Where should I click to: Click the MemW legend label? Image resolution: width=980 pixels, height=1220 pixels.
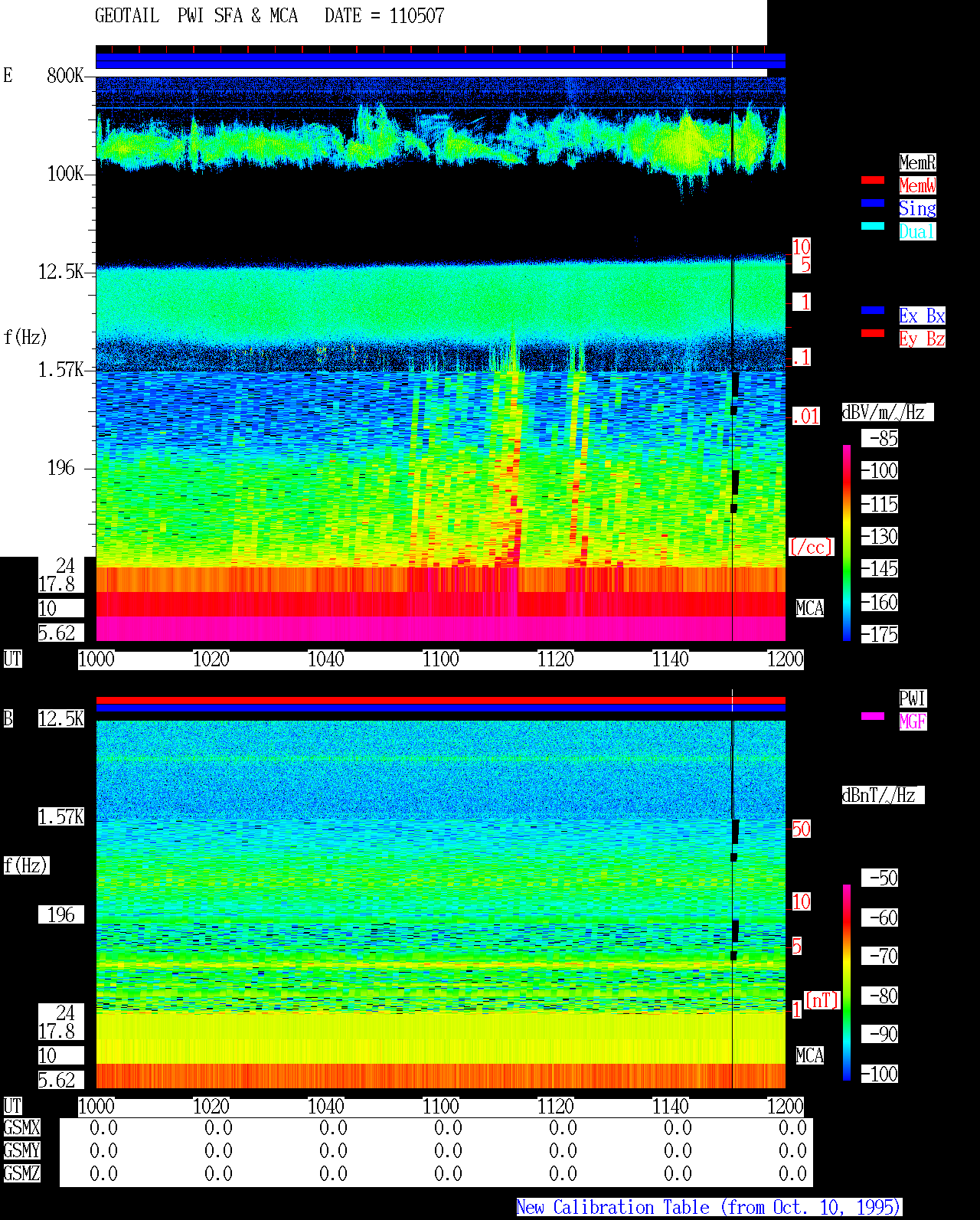point(917,185)
